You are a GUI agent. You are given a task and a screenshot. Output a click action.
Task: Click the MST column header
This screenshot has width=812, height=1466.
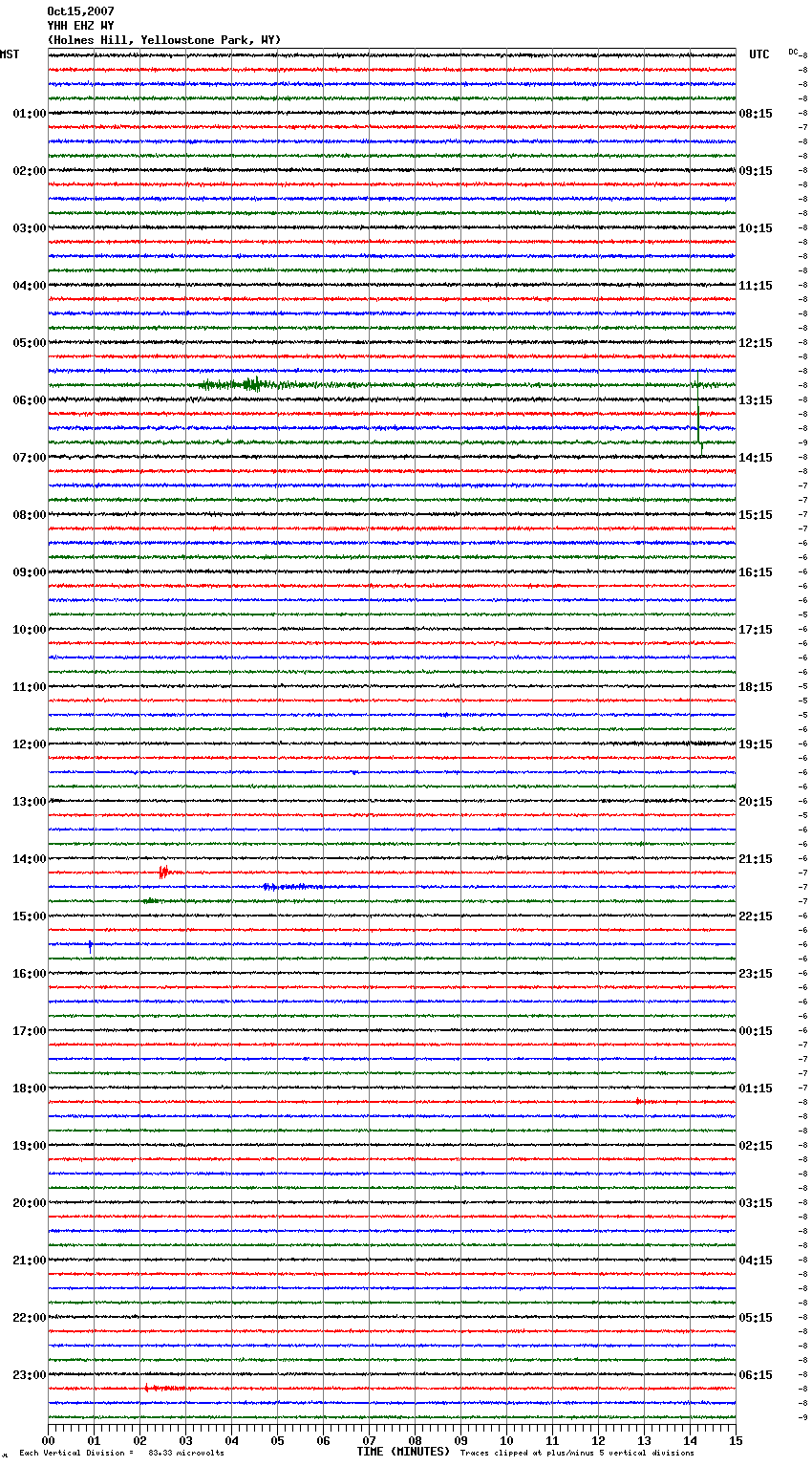coord(10,54)
